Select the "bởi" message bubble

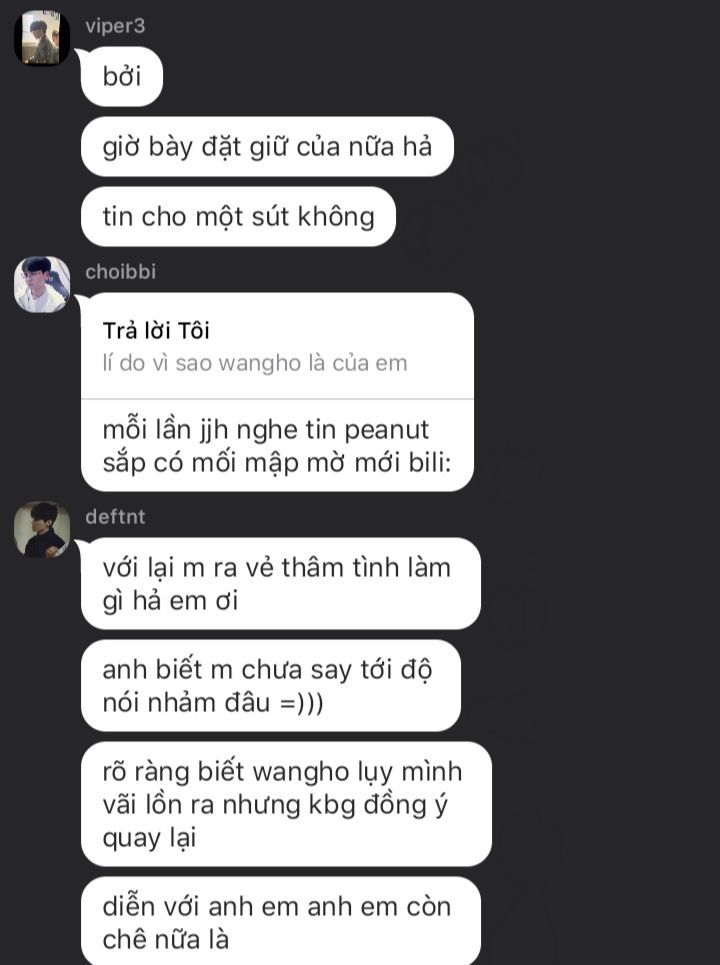click(x=122, y=76)
